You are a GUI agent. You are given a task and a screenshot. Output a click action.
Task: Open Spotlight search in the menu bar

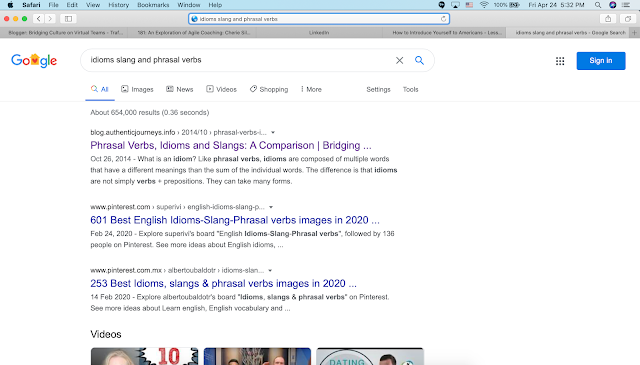tap(598, 5)
